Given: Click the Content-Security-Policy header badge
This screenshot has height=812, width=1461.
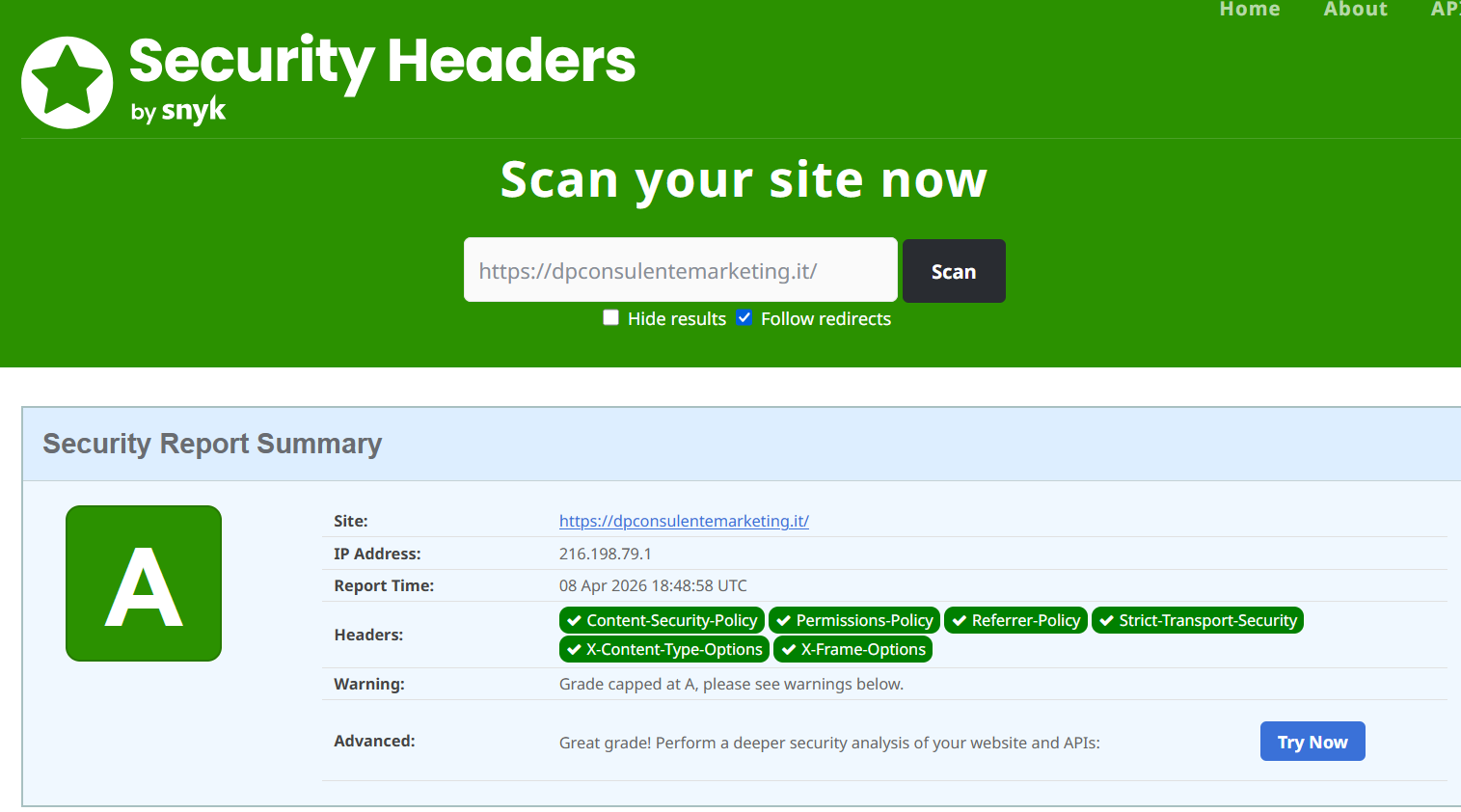Looking at the screenshot, I should coord(661,620).
